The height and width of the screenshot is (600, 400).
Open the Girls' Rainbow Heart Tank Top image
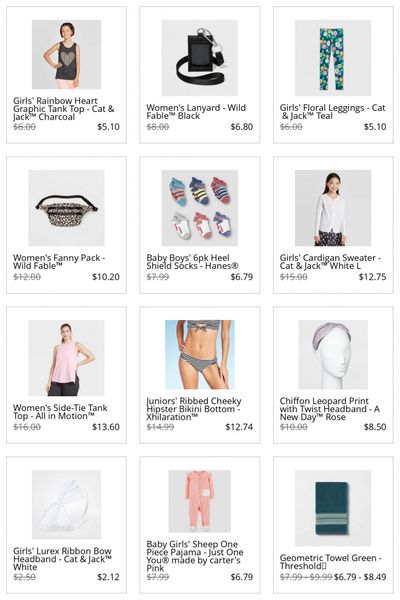[x=66, y=54]
